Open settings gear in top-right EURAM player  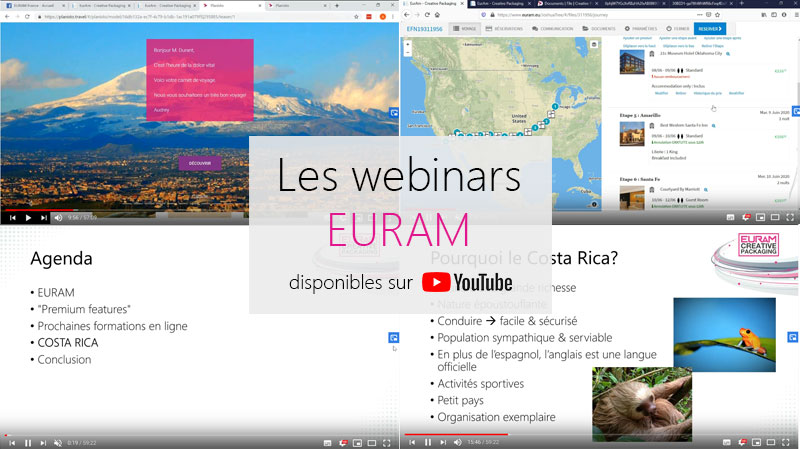pyautogui.click(x=745, y=217)
